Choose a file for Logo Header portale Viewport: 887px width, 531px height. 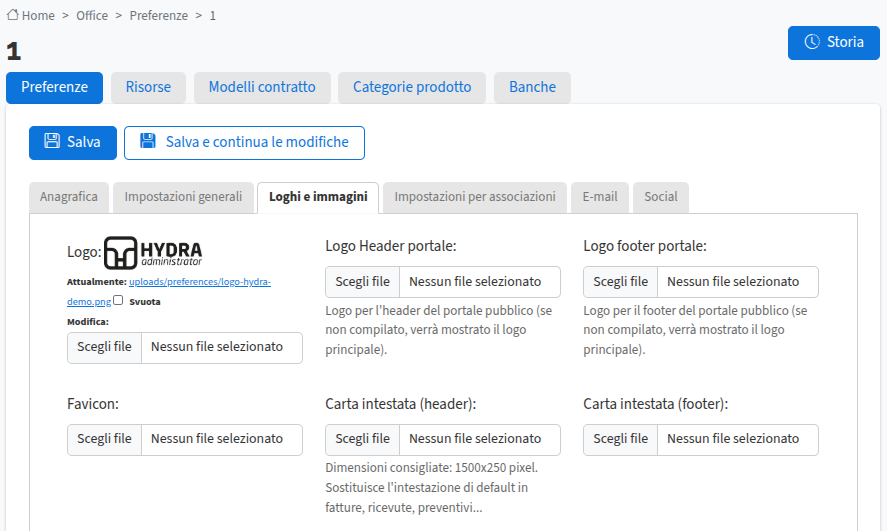click(362, 282)
